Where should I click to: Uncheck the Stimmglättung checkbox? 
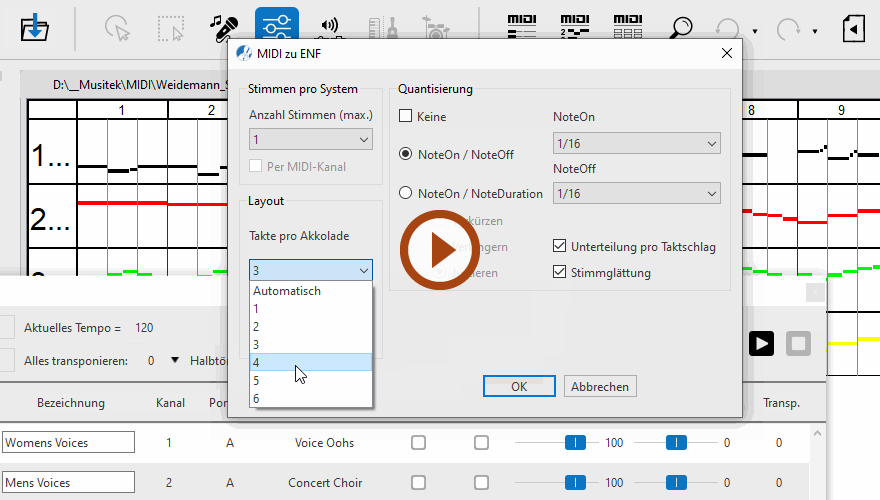point(560,272)
